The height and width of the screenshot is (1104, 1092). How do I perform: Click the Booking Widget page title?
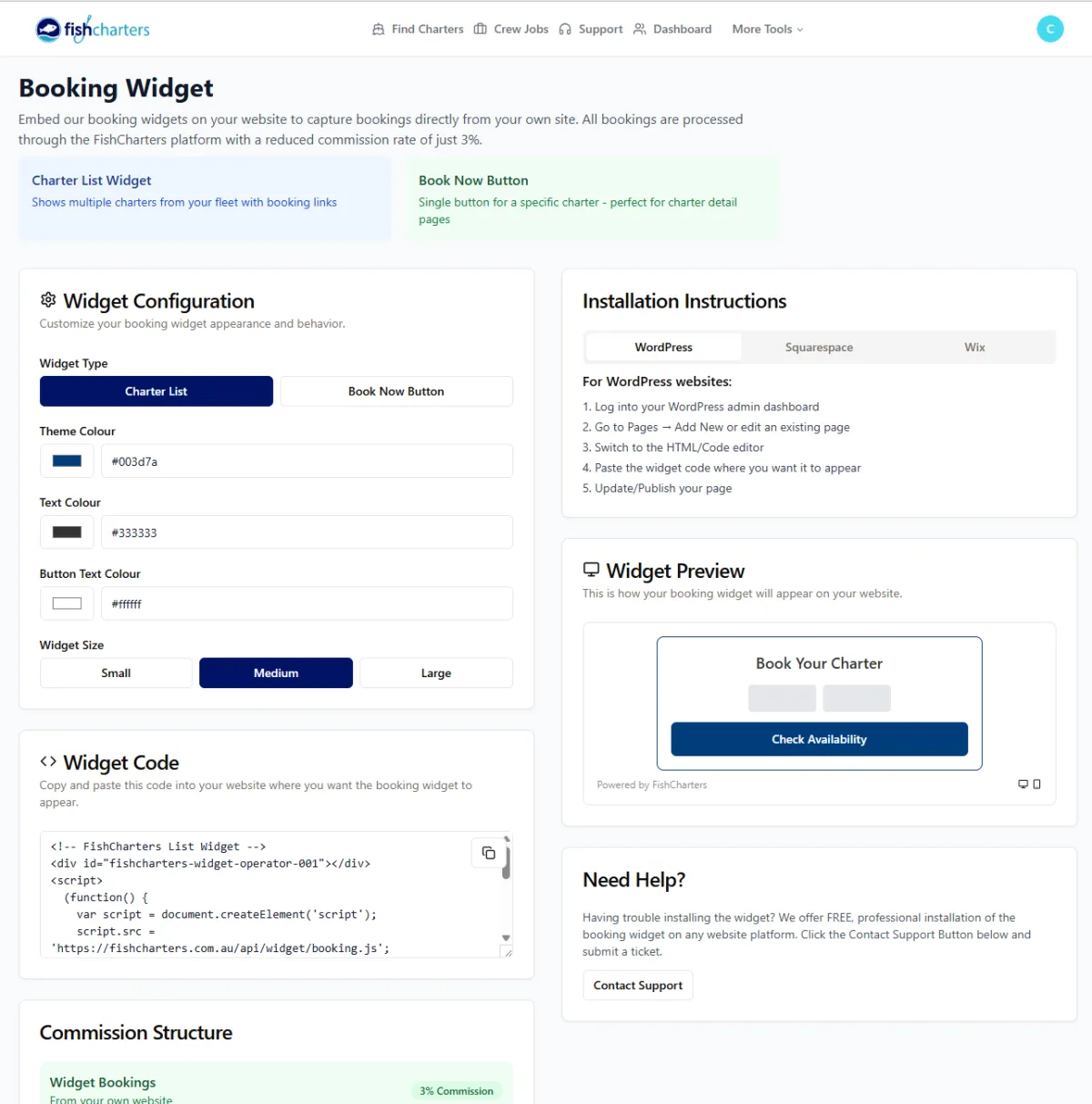coord(116,87)
